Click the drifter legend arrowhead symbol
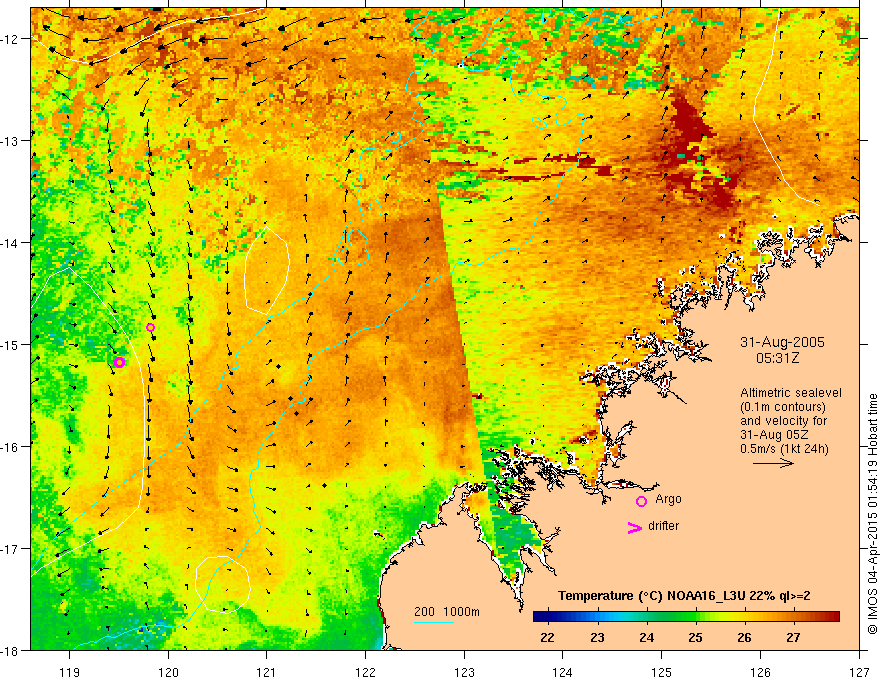Image resolution: width=880 pixels, height=680 pixels. 634,527
